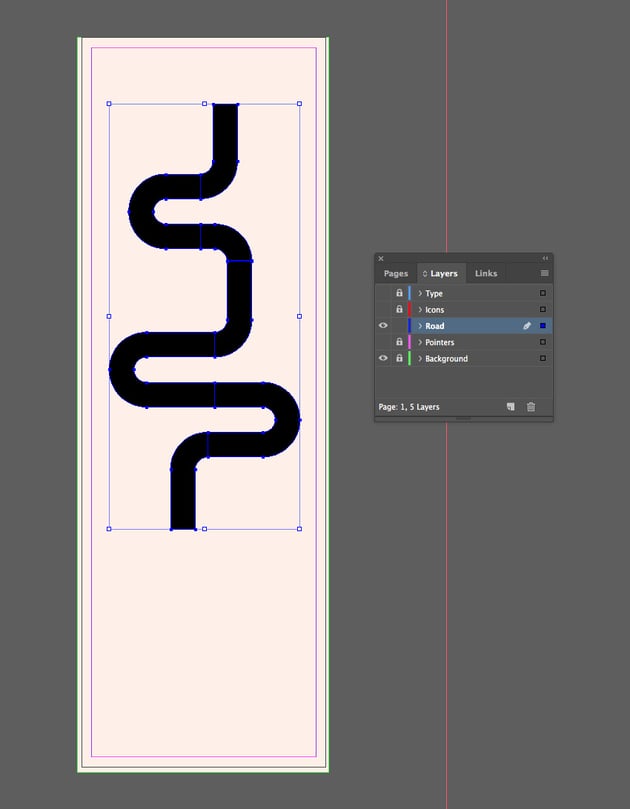Screen dimensions: 630x809
Task: Click the Road layer blue selection square
Action: pyautogui.click(x=543, y=326)
